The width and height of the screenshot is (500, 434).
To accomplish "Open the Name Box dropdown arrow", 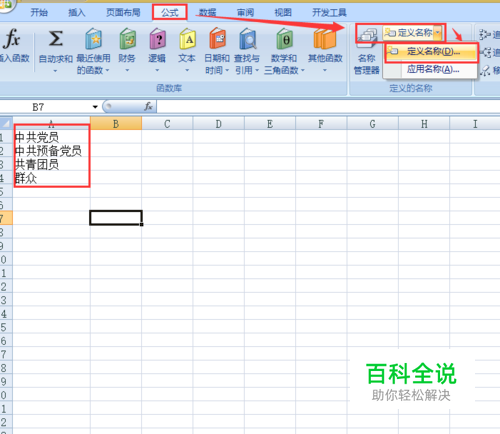I will 95,107.
